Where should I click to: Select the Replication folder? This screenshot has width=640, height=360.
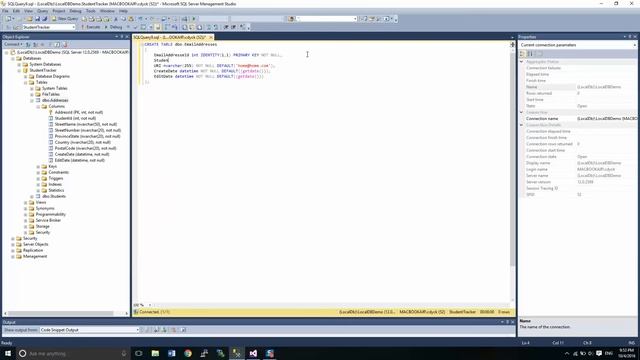(x=33, y=250)
